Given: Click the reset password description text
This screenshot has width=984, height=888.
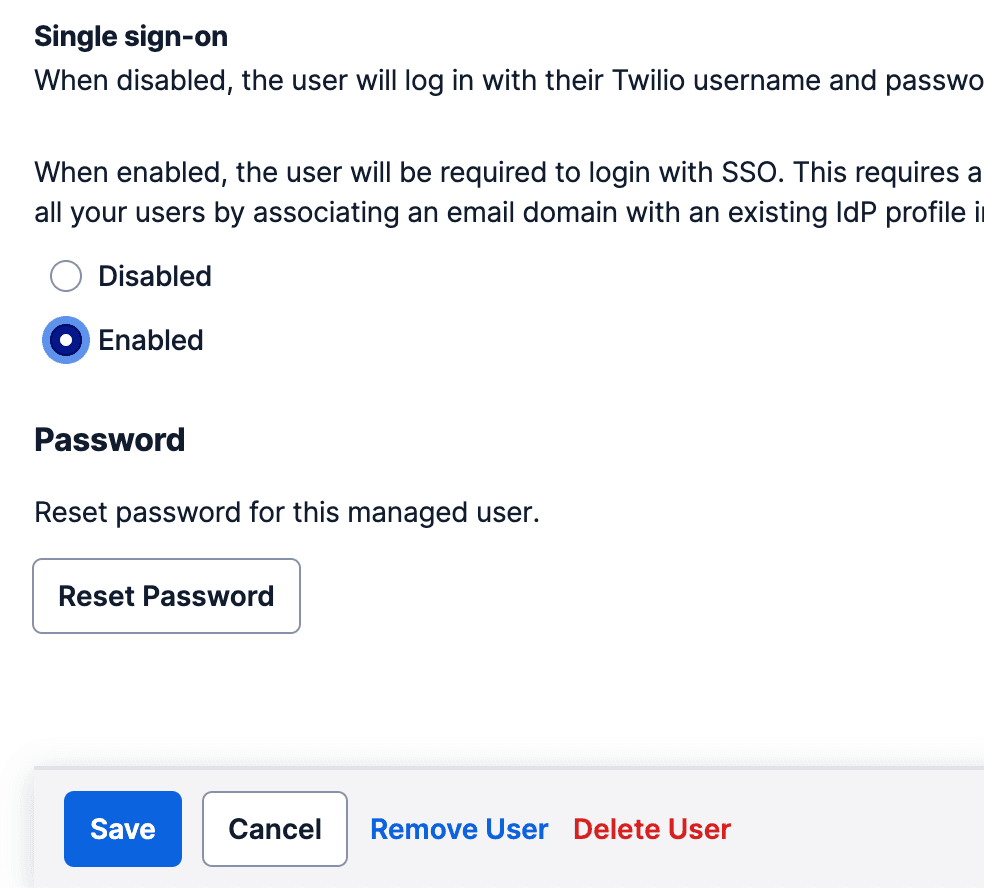Looking at the screenshot, I should (x=286, y=512).
